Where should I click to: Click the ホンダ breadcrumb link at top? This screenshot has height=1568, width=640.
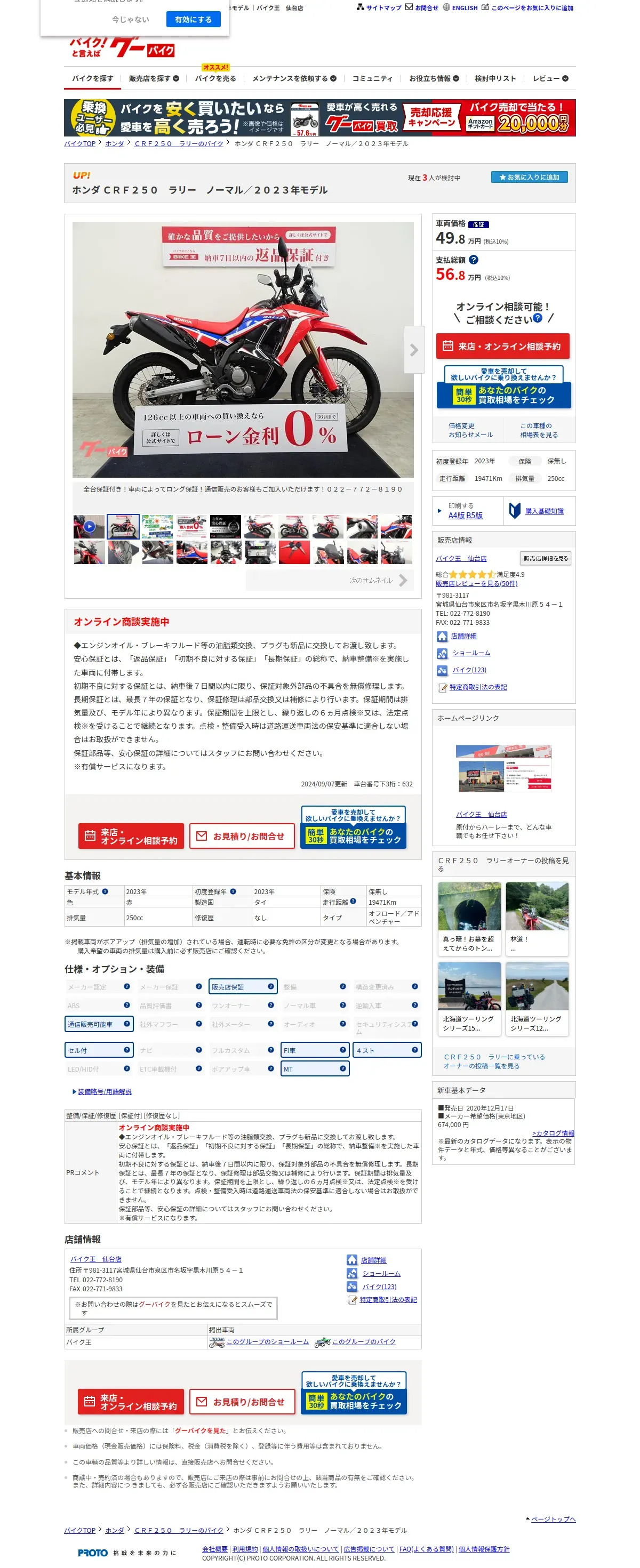(x=115, y=143)
